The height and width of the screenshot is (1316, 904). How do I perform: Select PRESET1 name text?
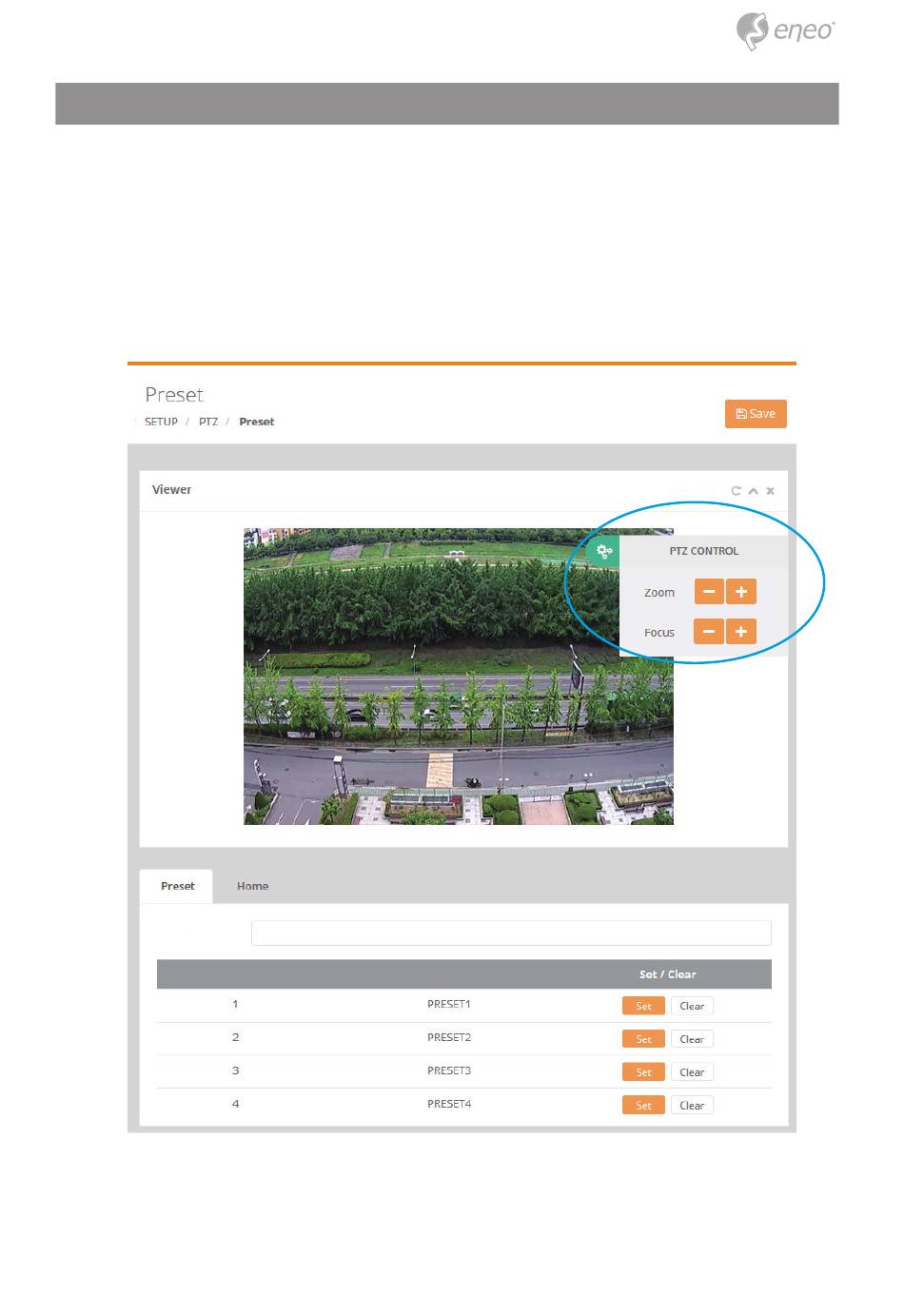(449, 1004)
